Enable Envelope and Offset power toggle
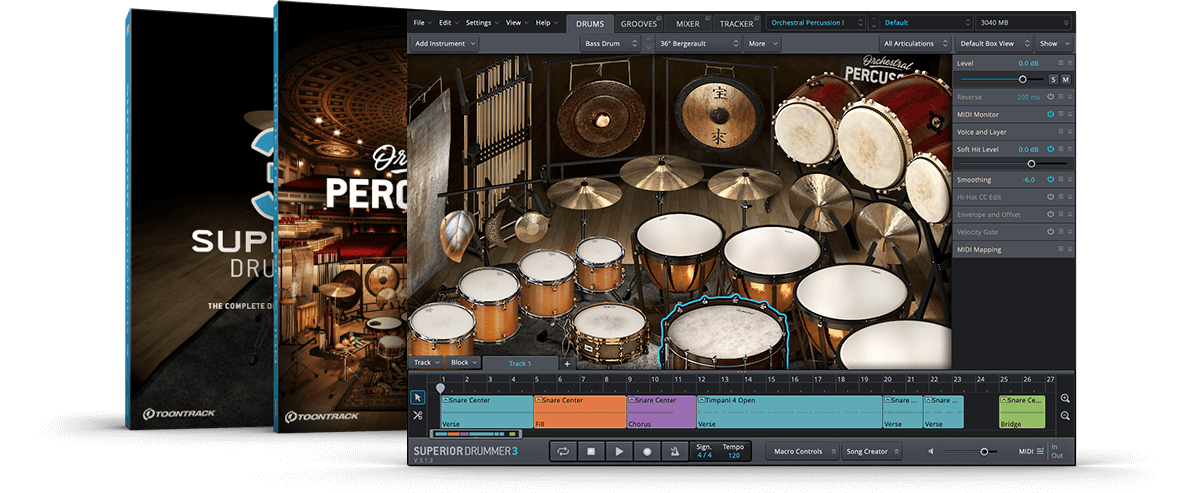This screenshot has width=1200, height=493. (1050, 214)
